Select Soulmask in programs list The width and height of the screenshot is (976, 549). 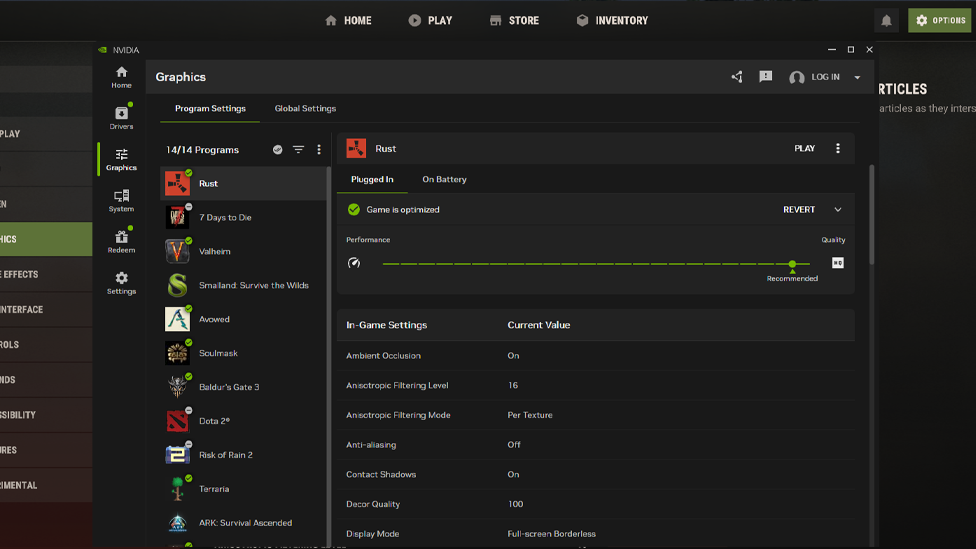[243, 353]
